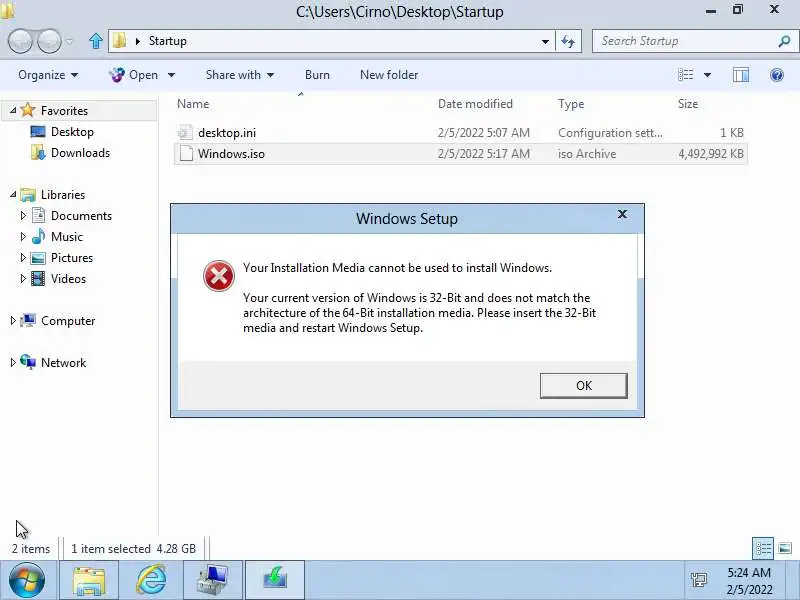Click the network tray icon
The width and height of the screenshot is (800, 600).
[x=698, y=580]
